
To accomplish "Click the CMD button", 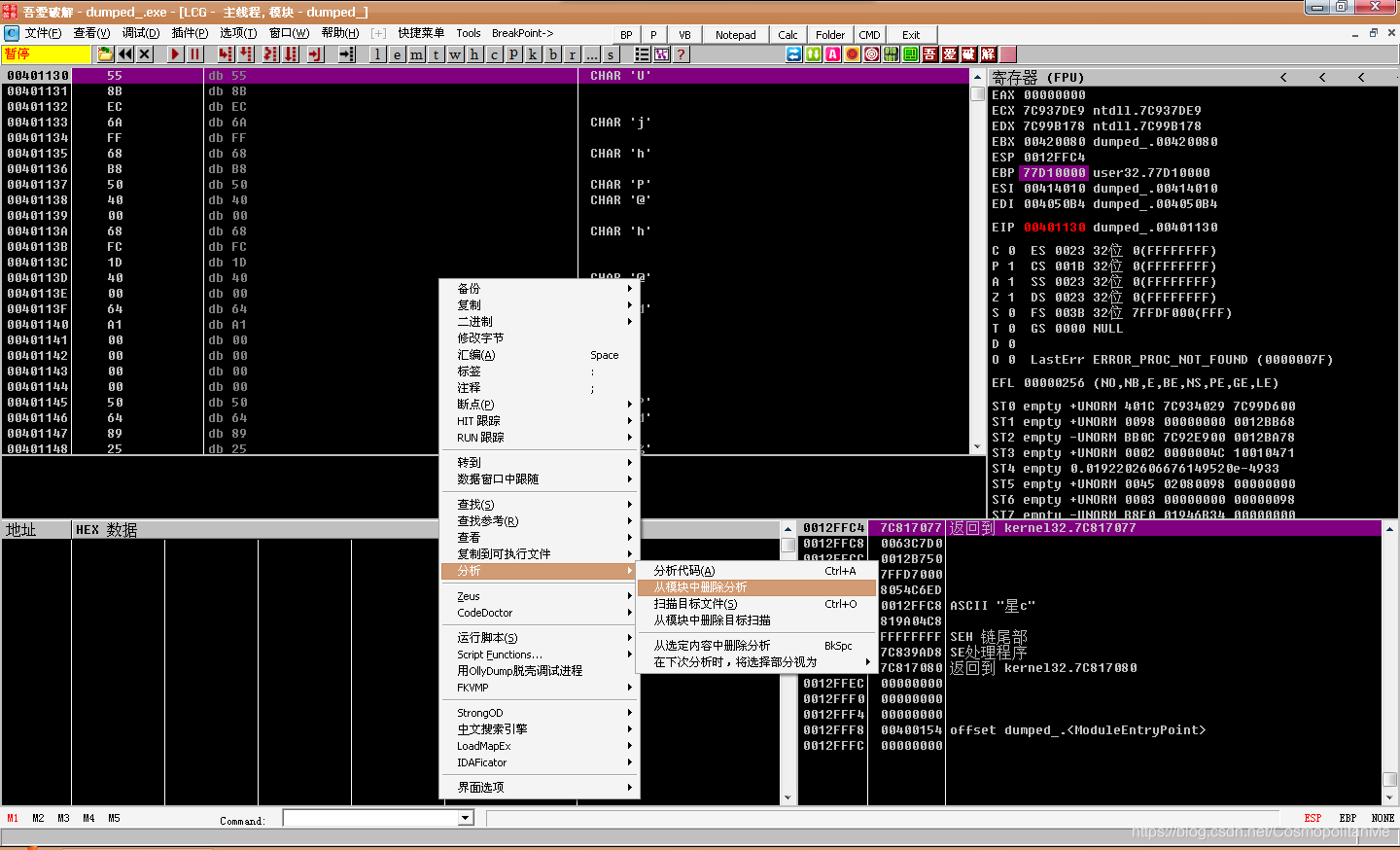I will pos(870,35).
